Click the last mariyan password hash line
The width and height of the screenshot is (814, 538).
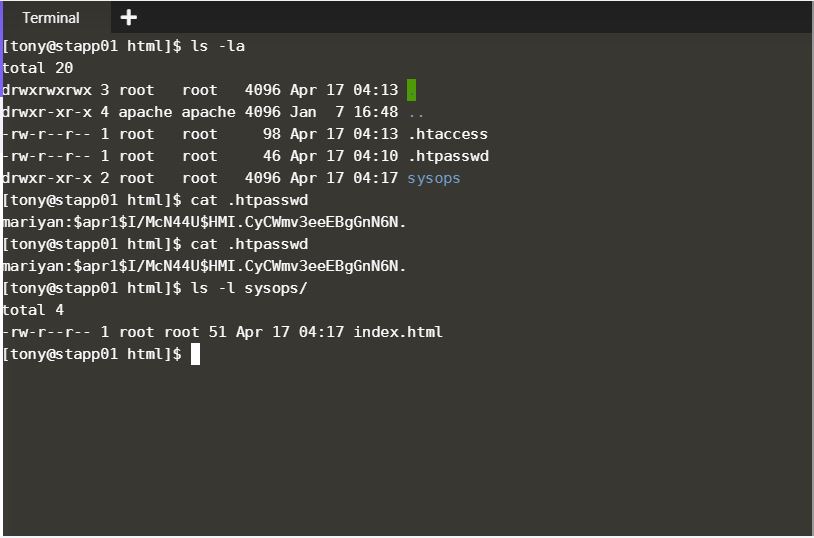[204, 266]
